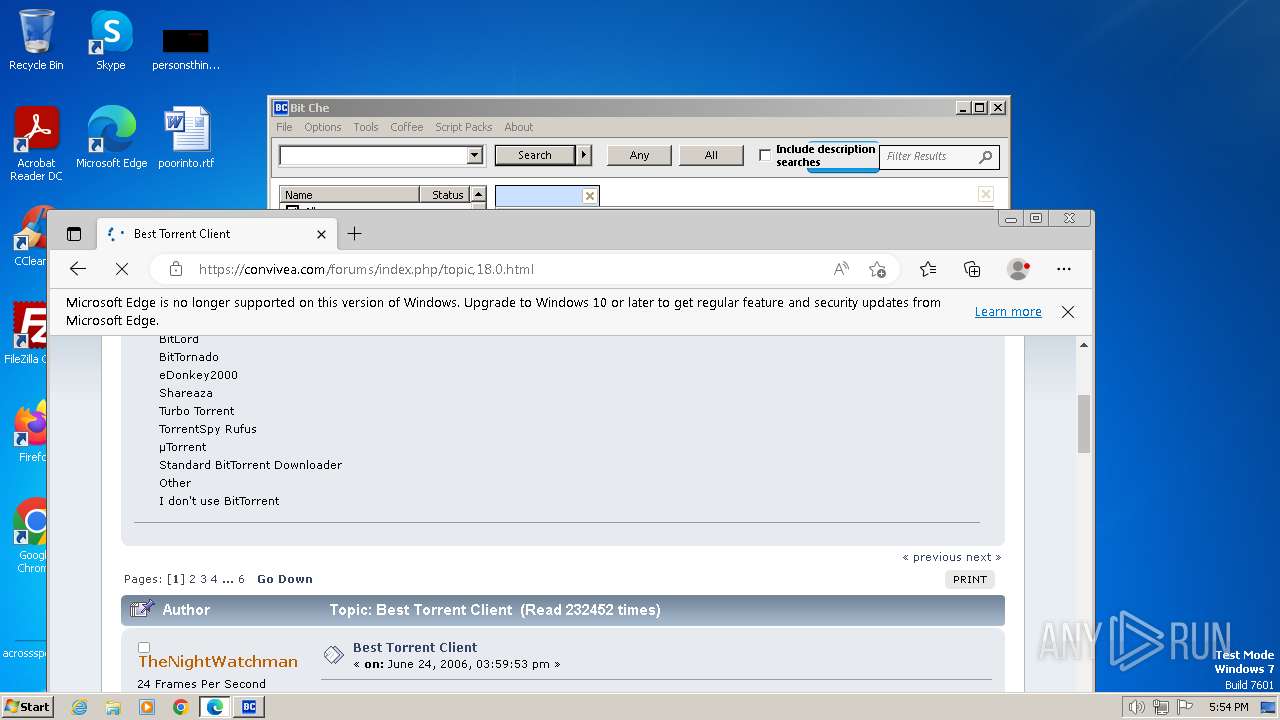Open Edge tab actions menu icon

(74, 234)
